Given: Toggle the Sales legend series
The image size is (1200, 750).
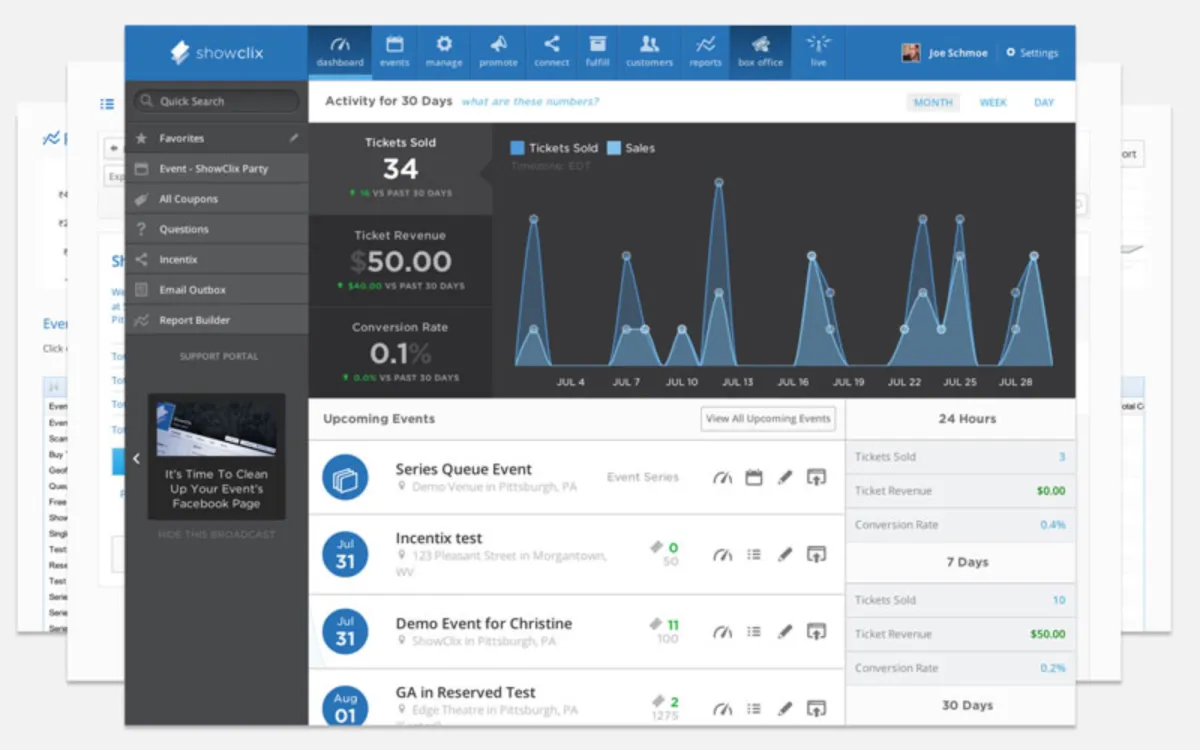Looking at the screenshot, I should click(631, 148).
